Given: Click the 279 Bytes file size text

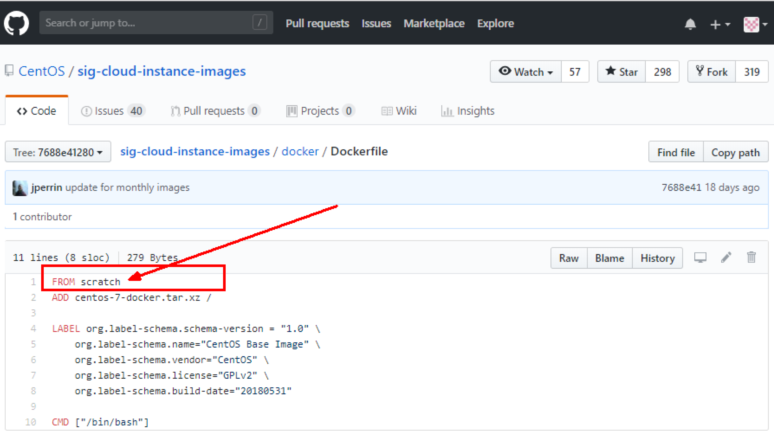Looking at the screenshot, I should [152, 257].
